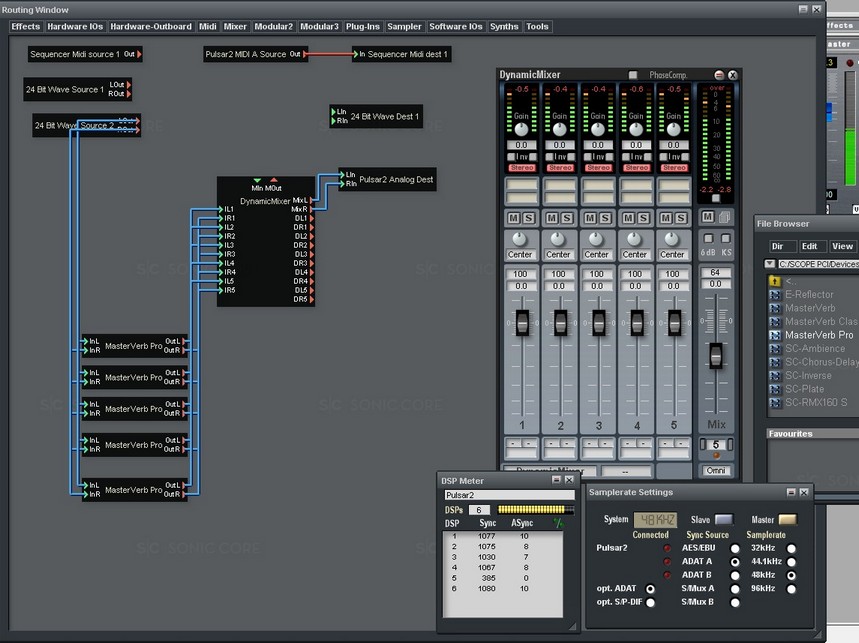Select MasterVerb in the File Browser list
The height and width of the screenshot is (643, 859).
click(810, 308)
